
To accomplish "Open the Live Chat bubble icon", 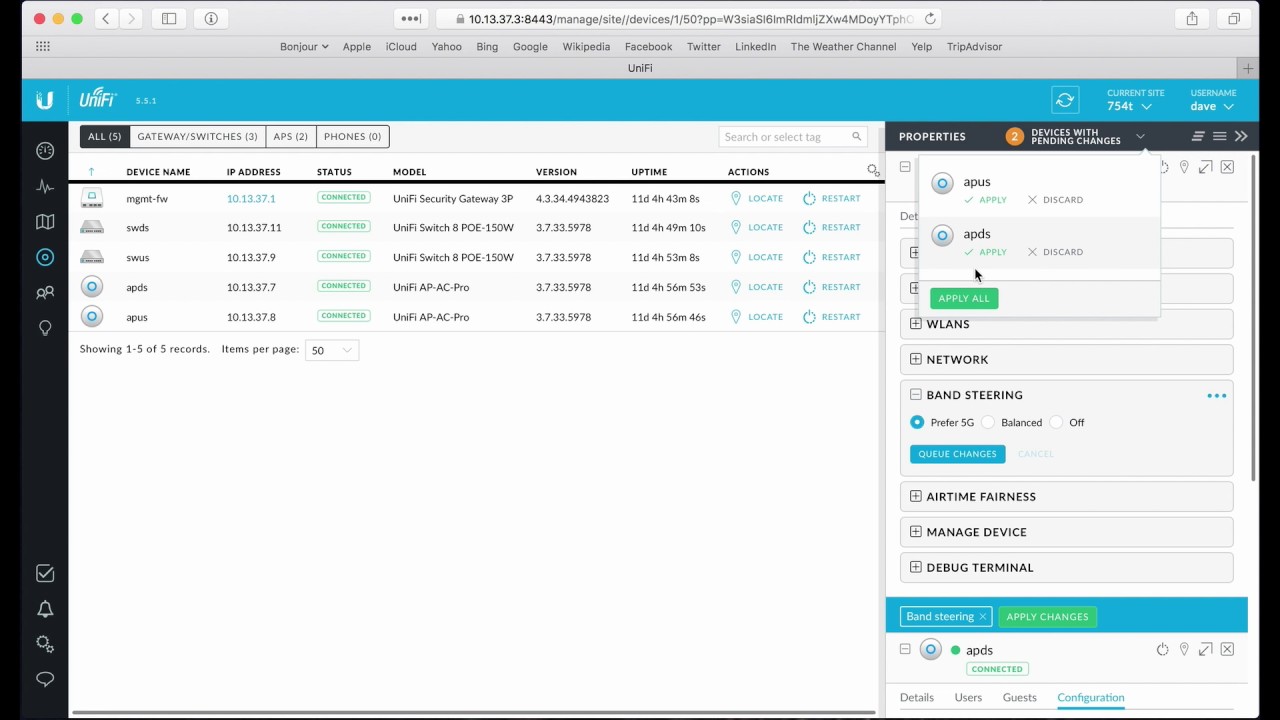I will point(45,679).
